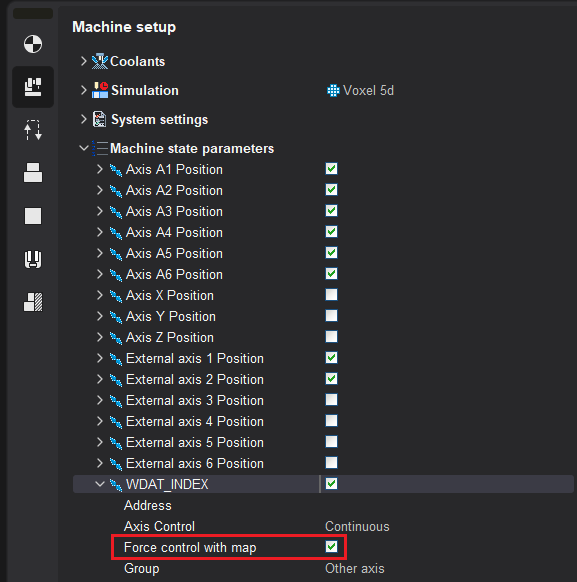Expand the System settings section
This screenshot has height=582, width=577.
(x=83, y=119)
